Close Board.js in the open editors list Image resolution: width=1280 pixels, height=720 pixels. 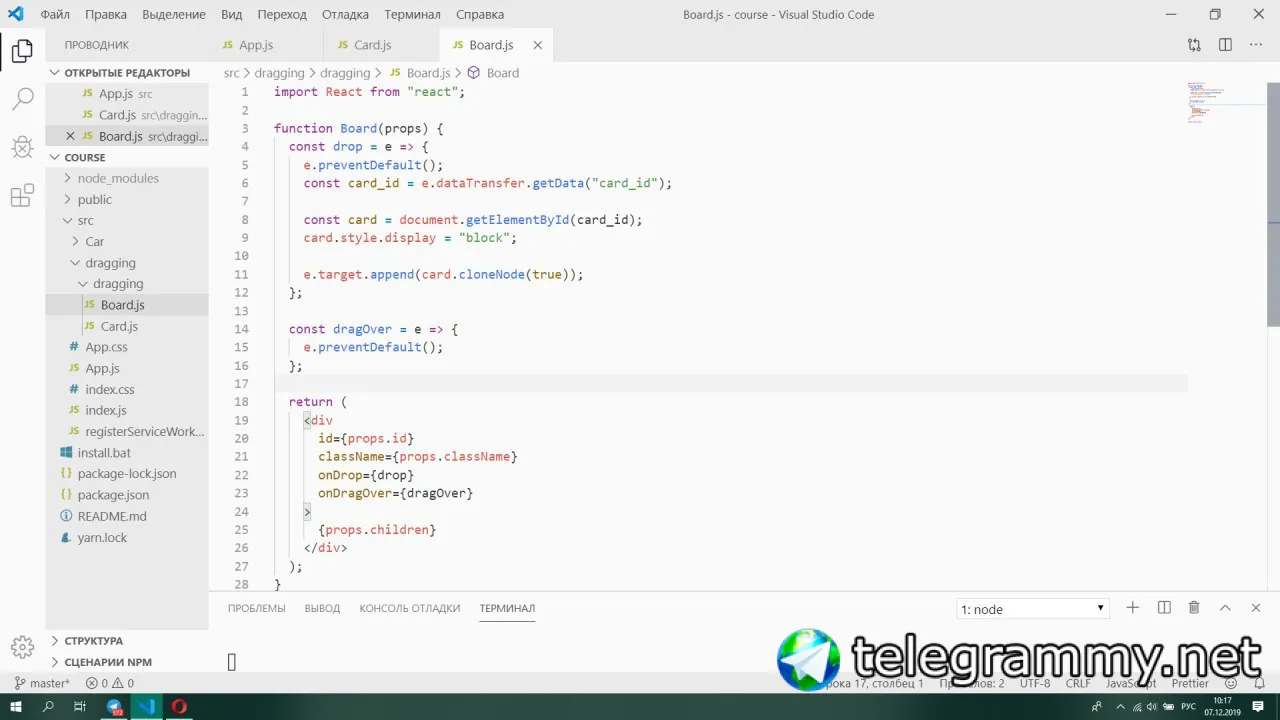(x=70, y=136)
